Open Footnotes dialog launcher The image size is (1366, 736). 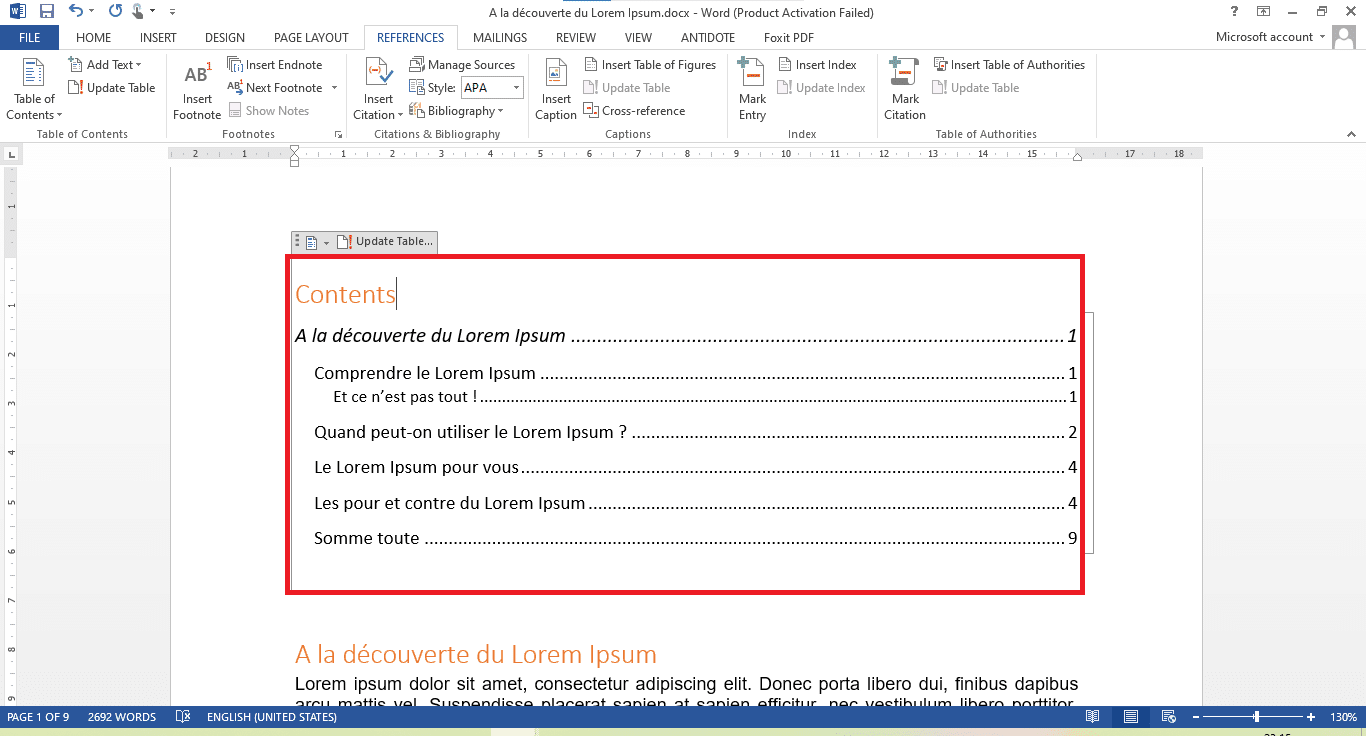click(337, 134)
